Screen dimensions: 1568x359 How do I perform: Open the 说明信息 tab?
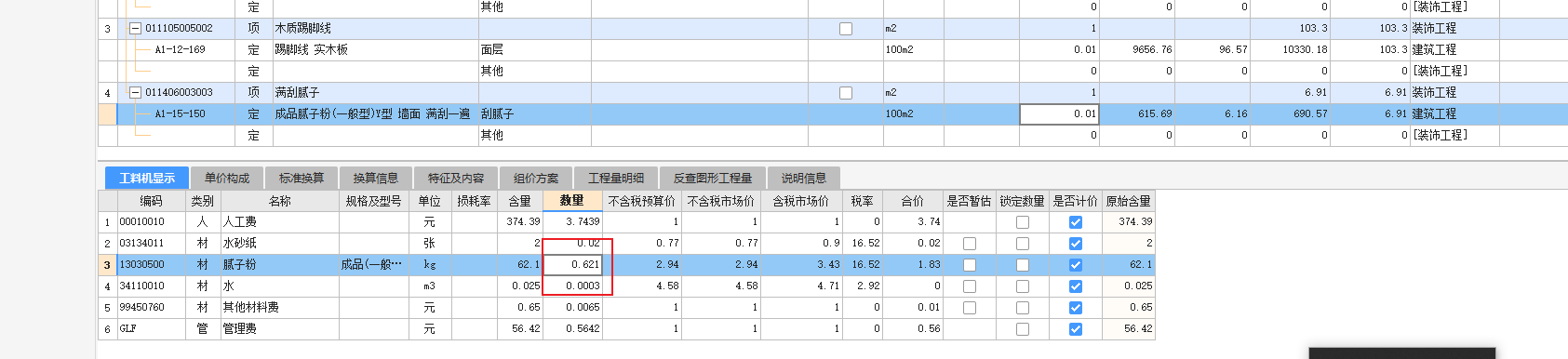pyautogui.click(x=804, y=178)
